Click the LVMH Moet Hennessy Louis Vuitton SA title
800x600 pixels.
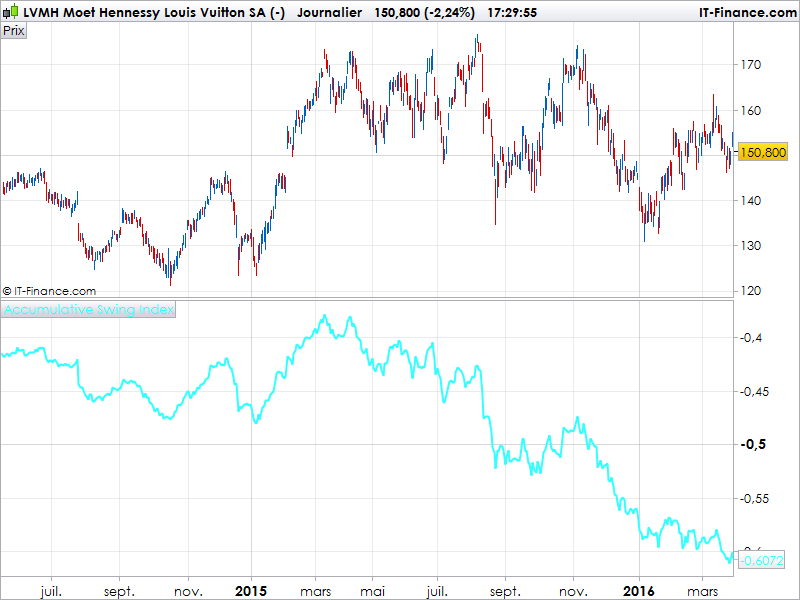pos(154,12)
